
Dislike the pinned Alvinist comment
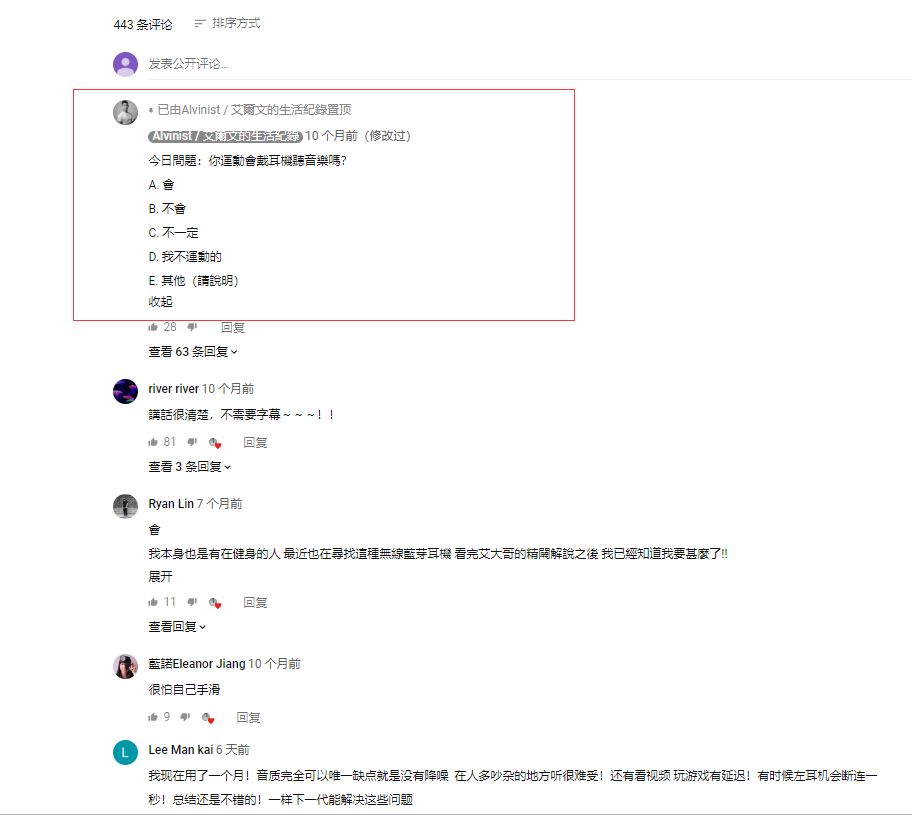click(192, 328)
